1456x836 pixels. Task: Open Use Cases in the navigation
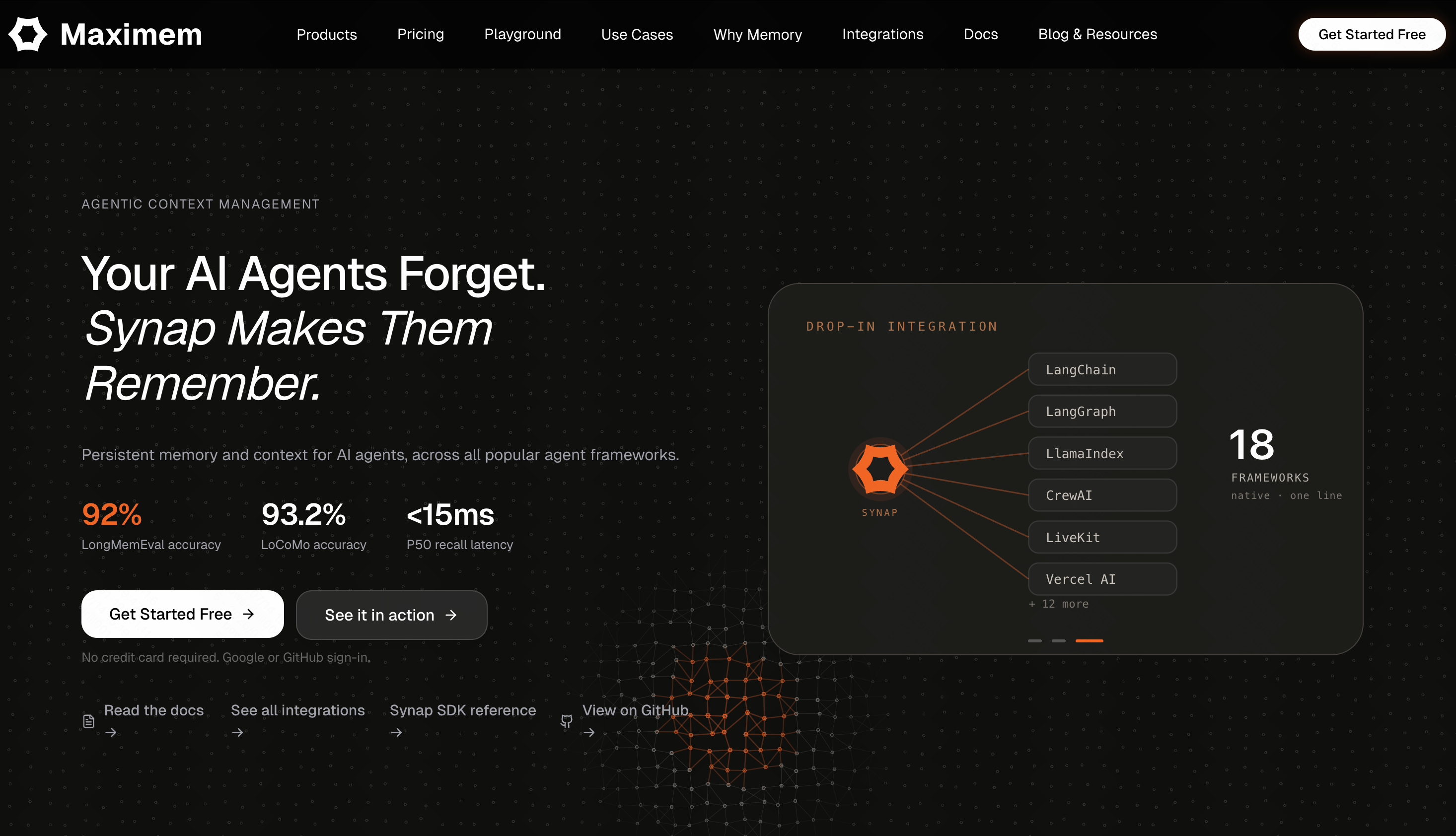click(x=637, y=34)
